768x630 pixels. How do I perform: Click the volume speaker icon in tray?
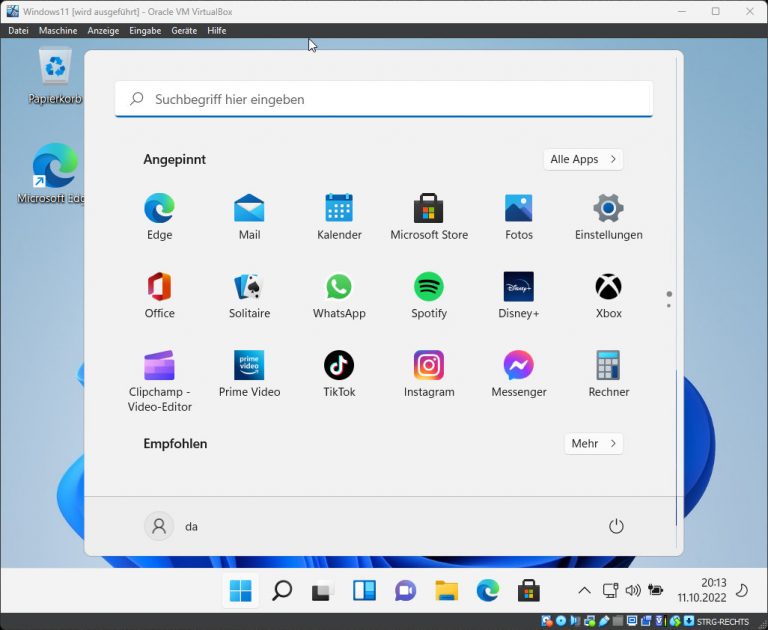pyautogui.click(x=633, y=590)
